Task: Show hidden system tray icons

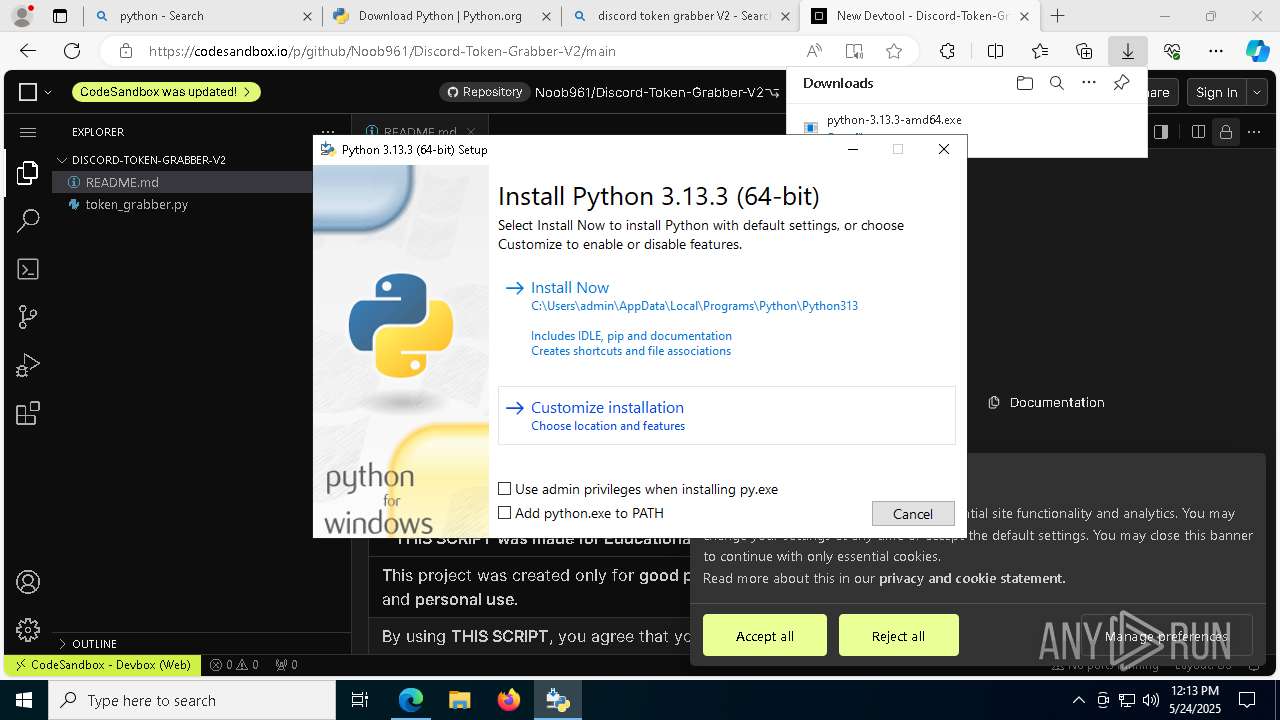Action: pyautogui.click(x=1078, y=700)
